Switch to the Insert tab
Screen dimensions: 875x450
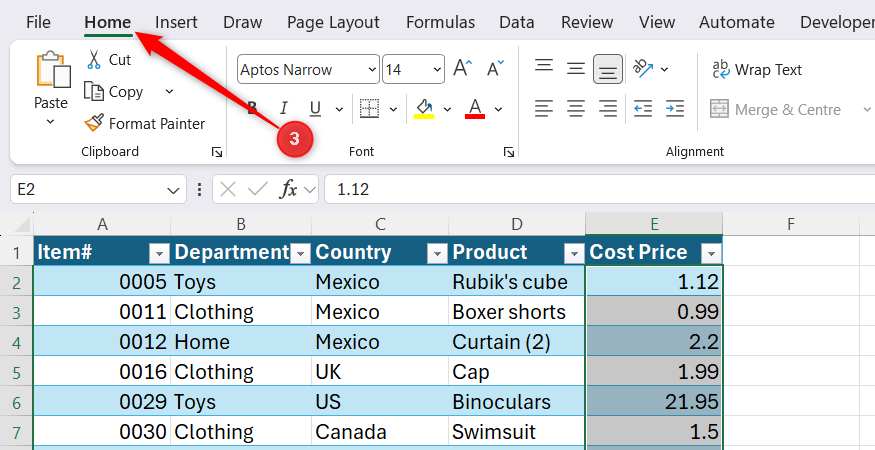coord(176,22)
